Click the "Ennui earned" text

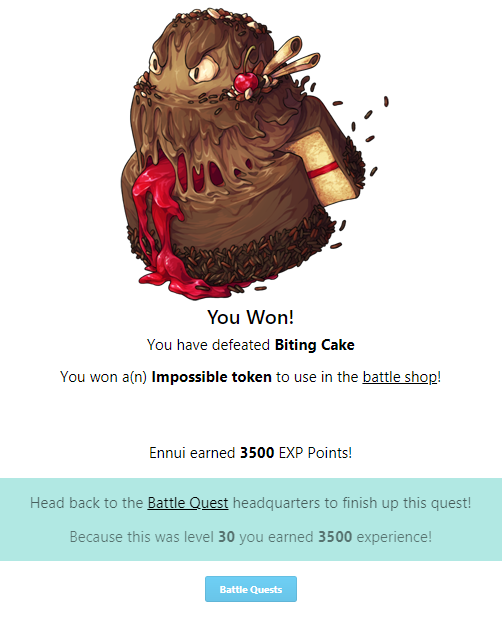point(192,452)
